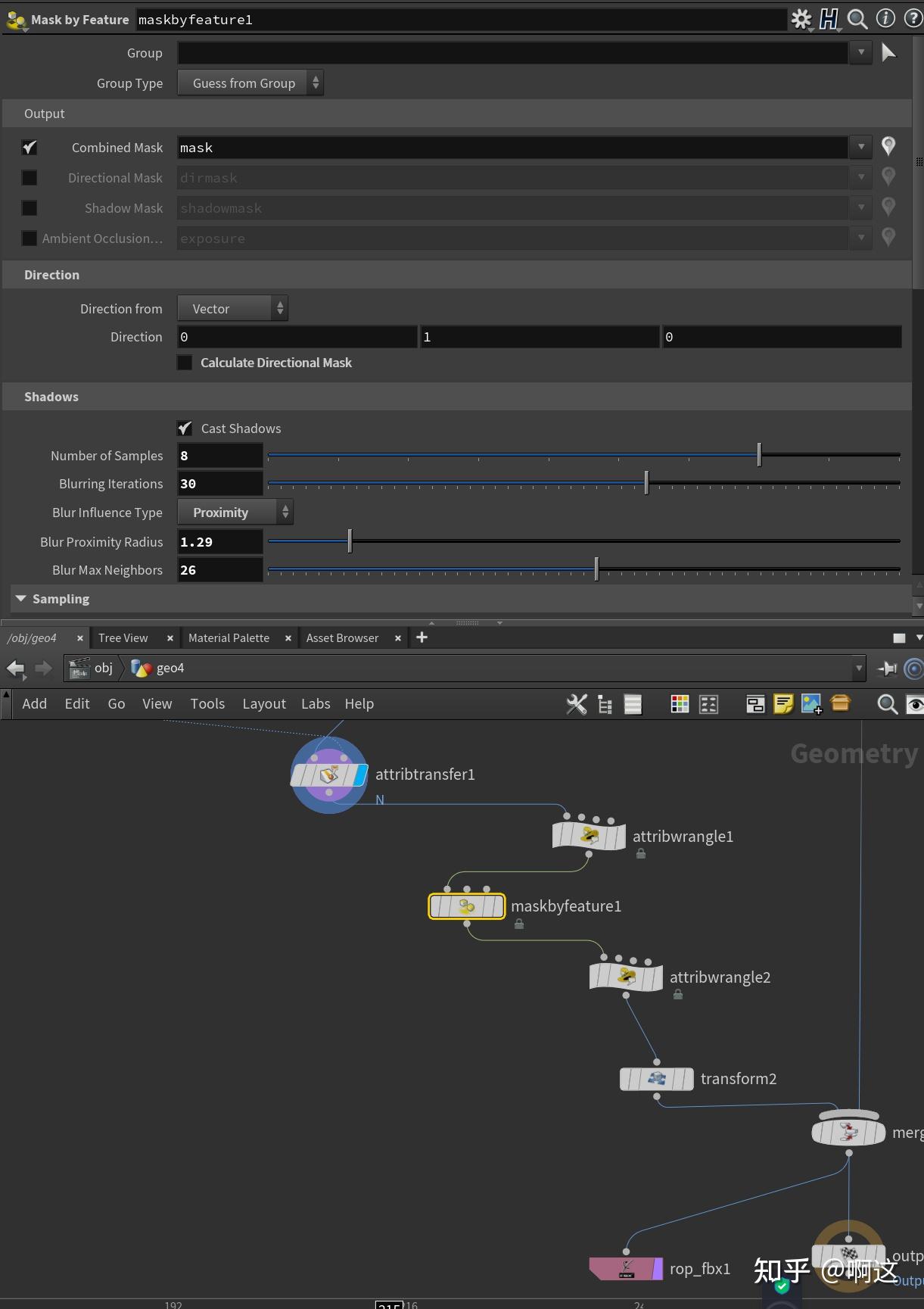Open Combined Mask attribute dropdown arrow
This screenshot has width=924, height=1309.
pos(860,147)
